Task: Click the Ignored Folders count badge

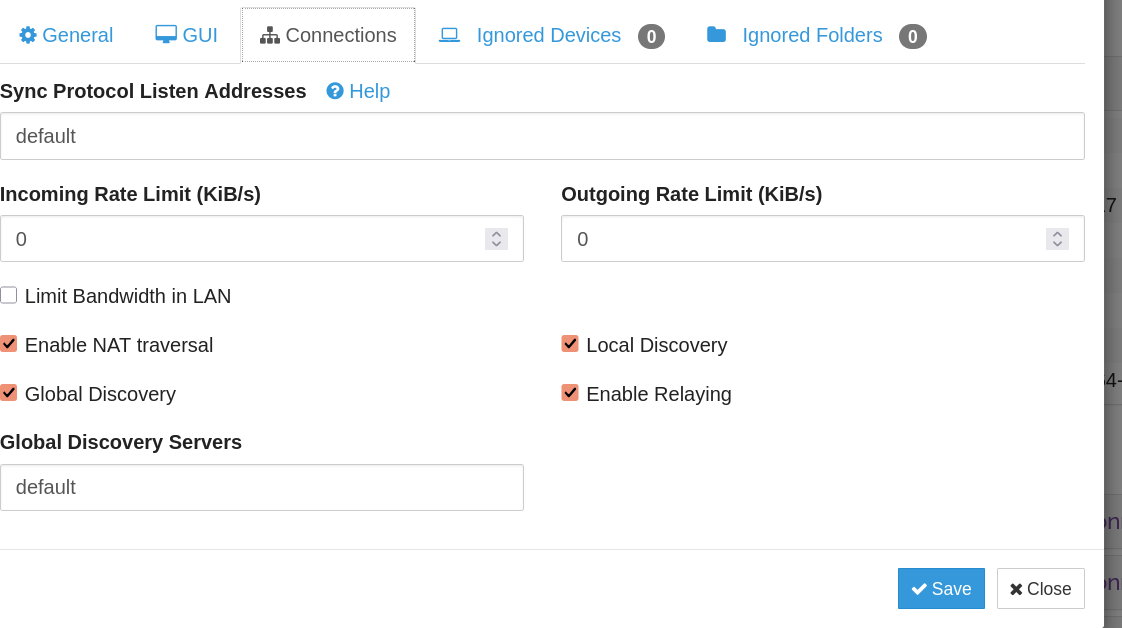Action: pyautogui.click(x=912, y=37)
